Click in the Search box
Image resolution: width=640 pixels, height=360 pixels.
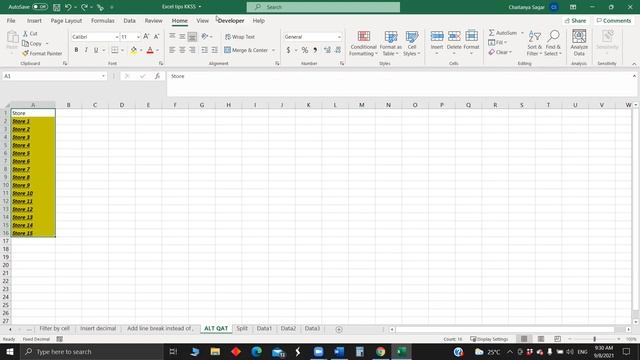tap(323, 7)
